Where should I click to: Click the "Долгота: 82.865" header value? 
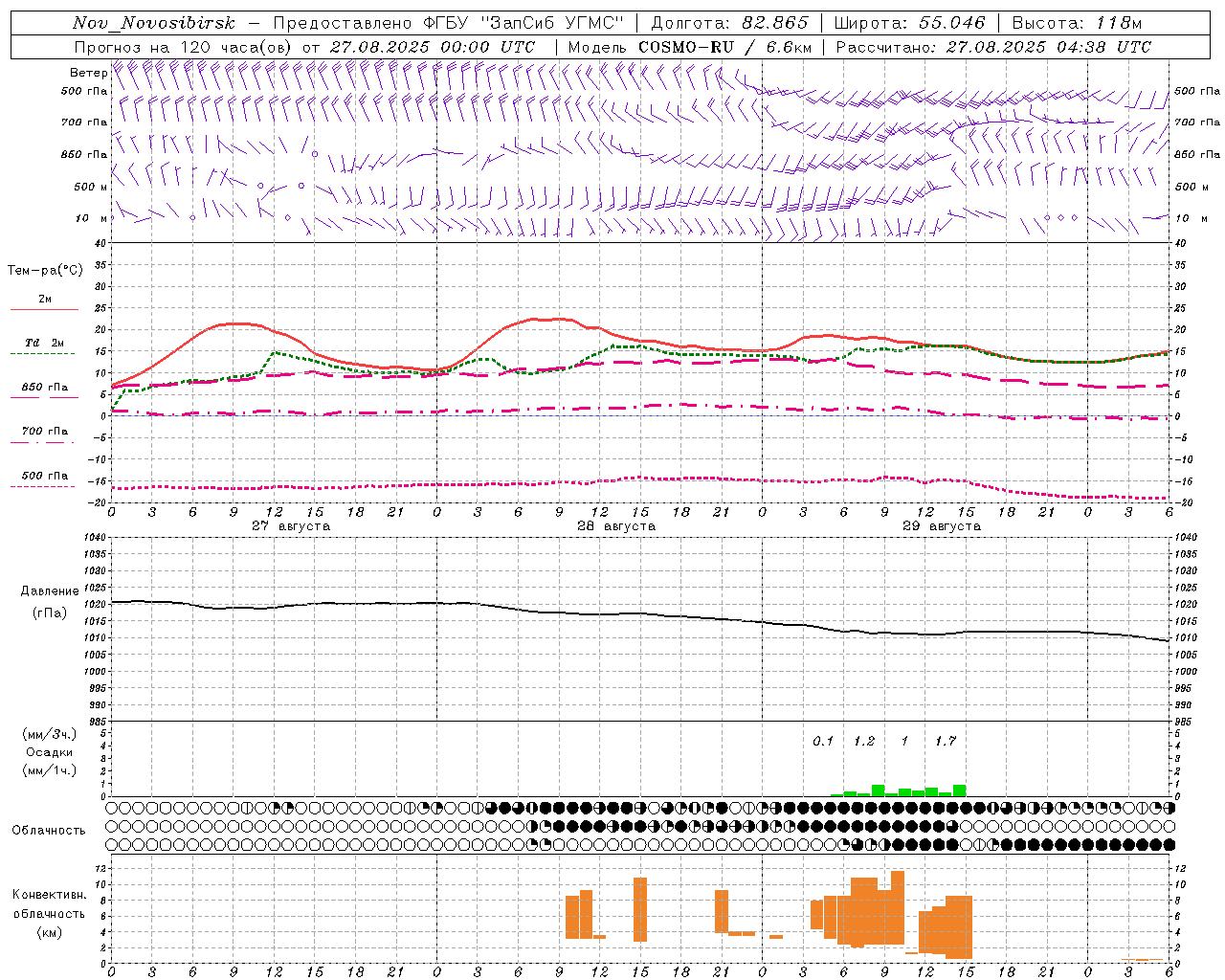pyautogui.click(x=729, y=23)
